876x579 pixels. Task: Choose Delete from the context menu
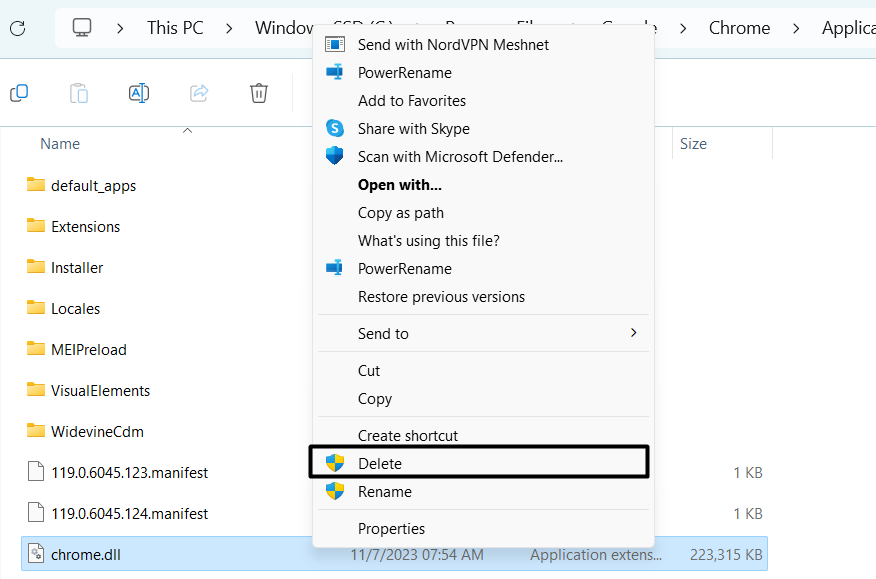[380, 464]
